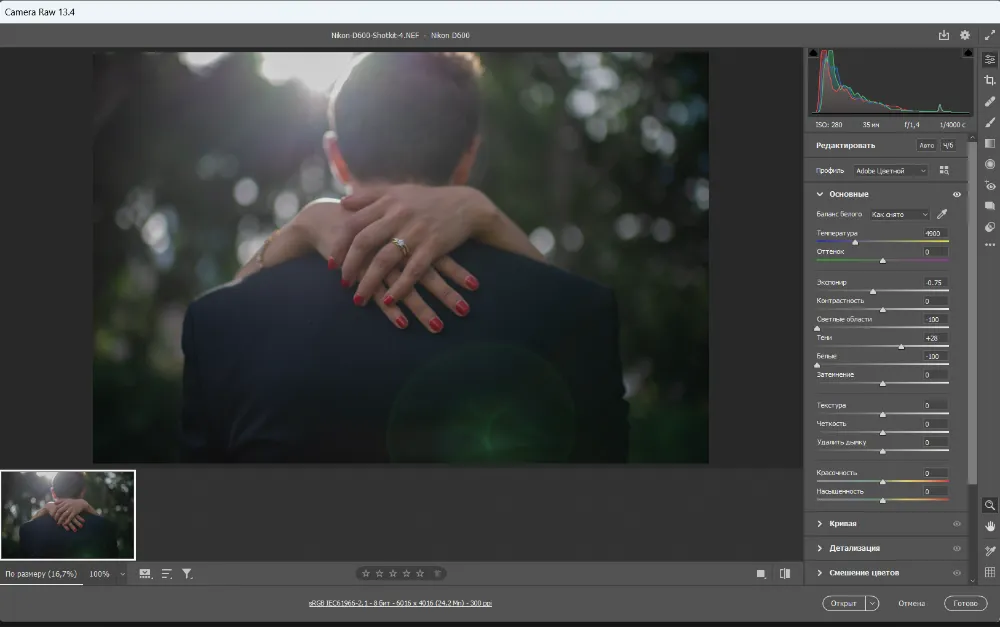The height and width of the screenshot is (627, 1000).
Task: Select the Red Eye removal tool
Action: click(989, 186)
